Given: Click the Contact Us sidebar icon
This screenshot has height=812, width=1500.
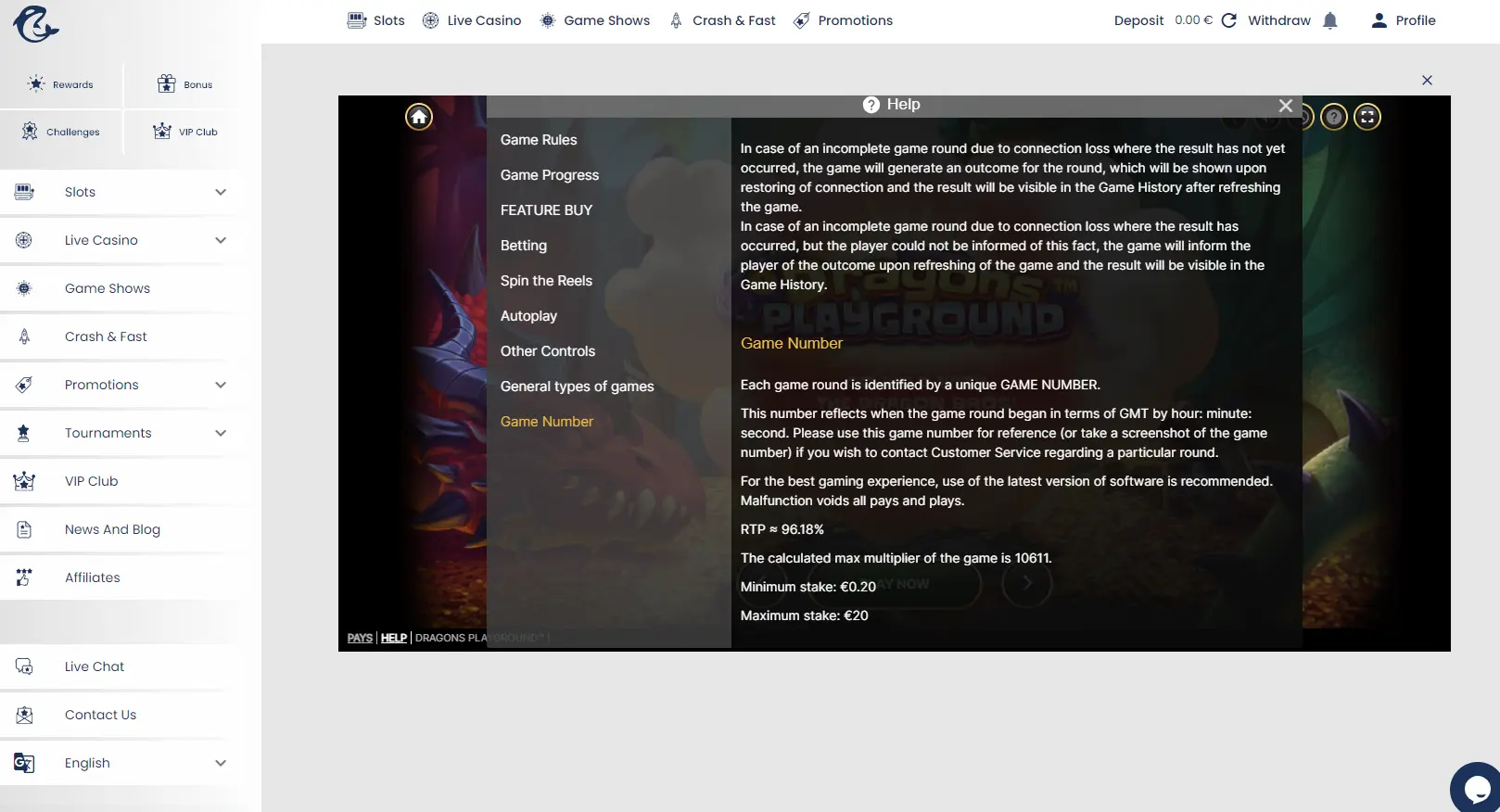Looking at the screenshot, I should click(24, 715).
